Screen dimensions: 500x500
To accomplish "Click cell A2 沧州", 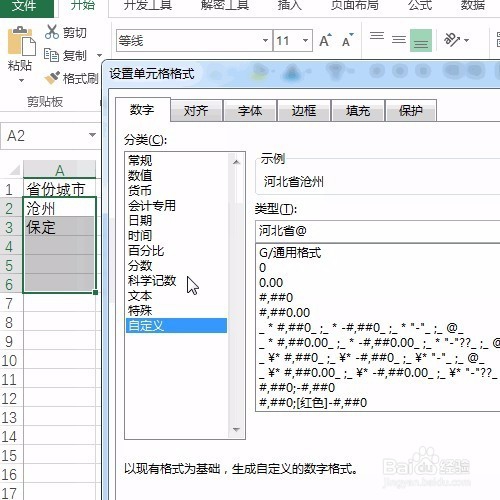I will (59, 208).
